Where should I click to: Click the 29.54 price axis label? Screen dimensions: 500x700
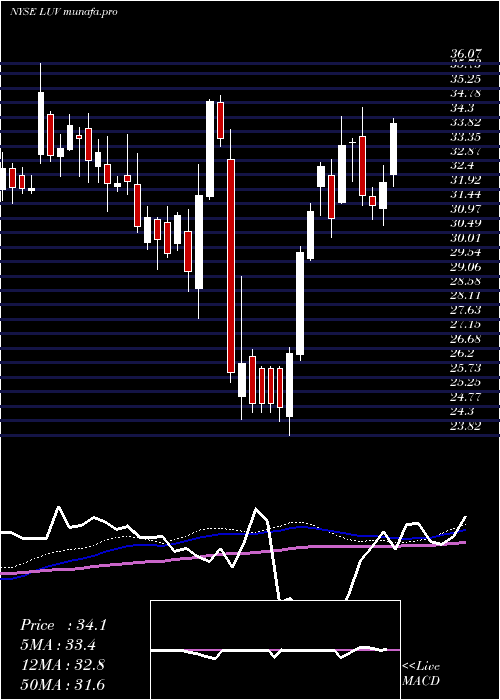point(466,252)
